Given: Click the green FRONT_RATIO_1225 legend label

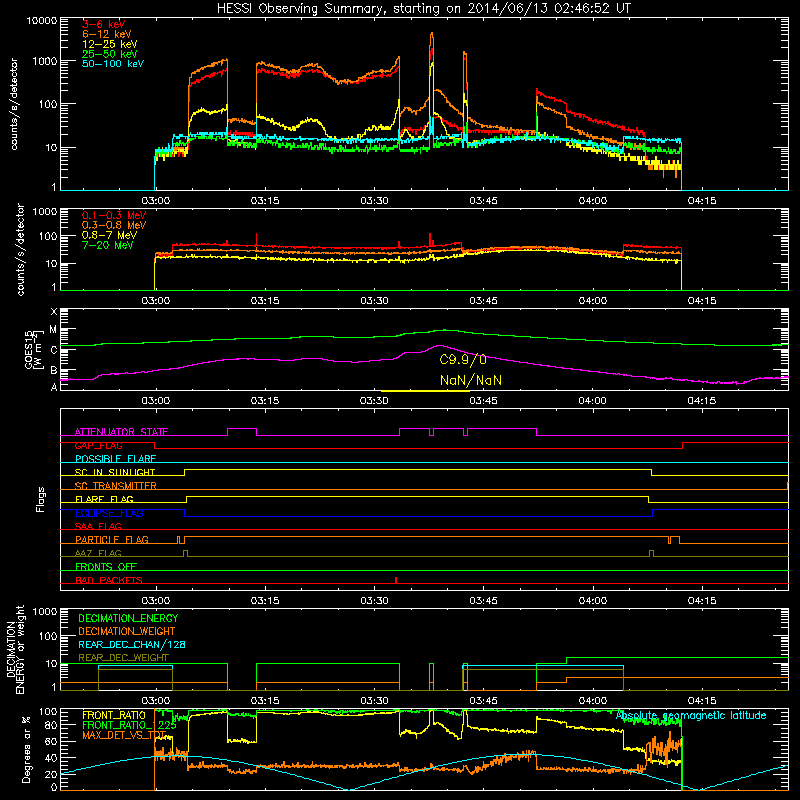Looking at the screenshot, I should coord(129,725).
